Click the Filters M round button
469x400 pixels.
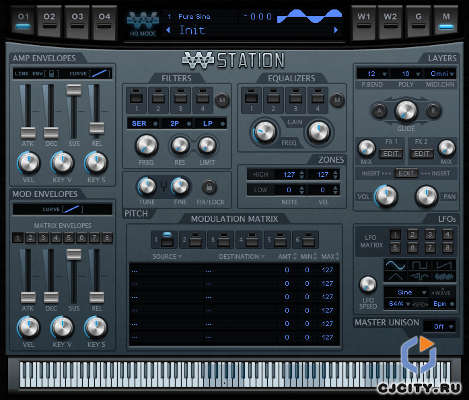pyautogui.click(x=222, y=100)
